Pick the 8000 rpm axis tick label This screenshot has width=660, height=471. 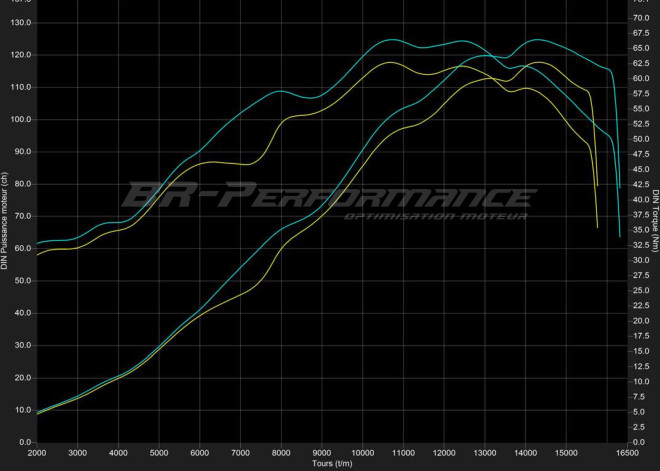click(281, 452)
